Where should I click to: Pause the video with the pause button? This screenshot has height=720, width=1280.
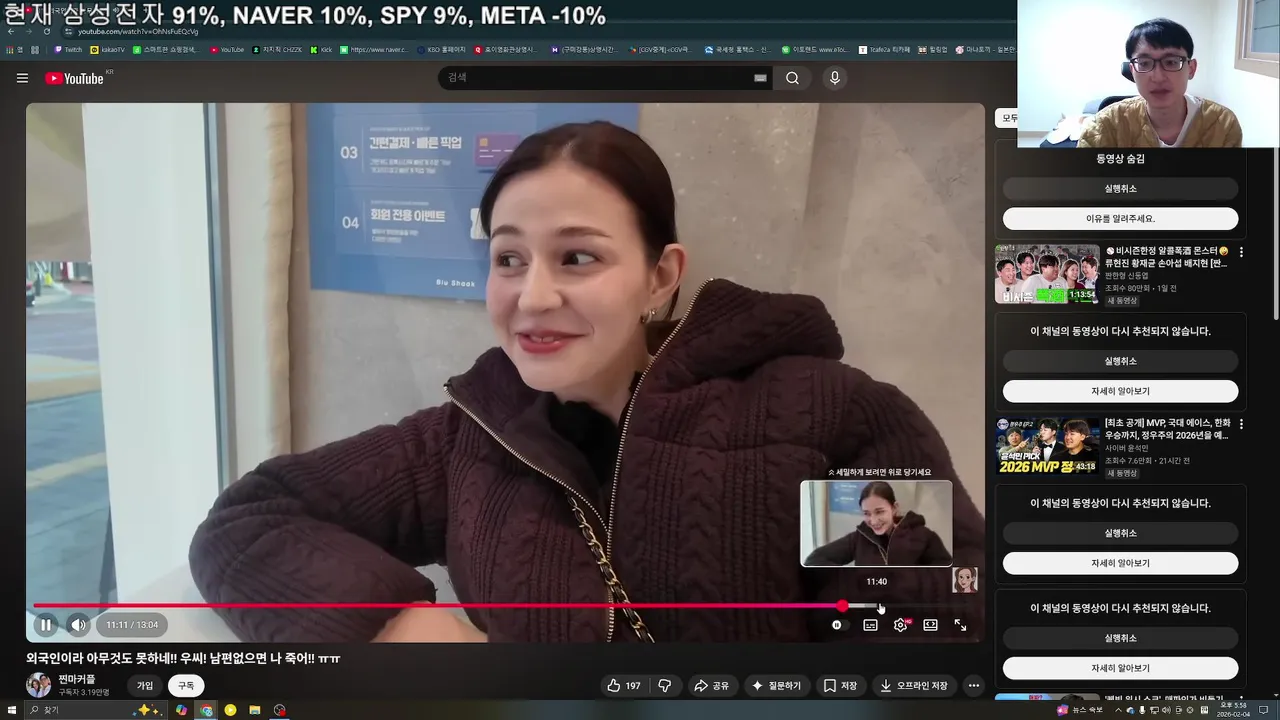pos(46,625)
